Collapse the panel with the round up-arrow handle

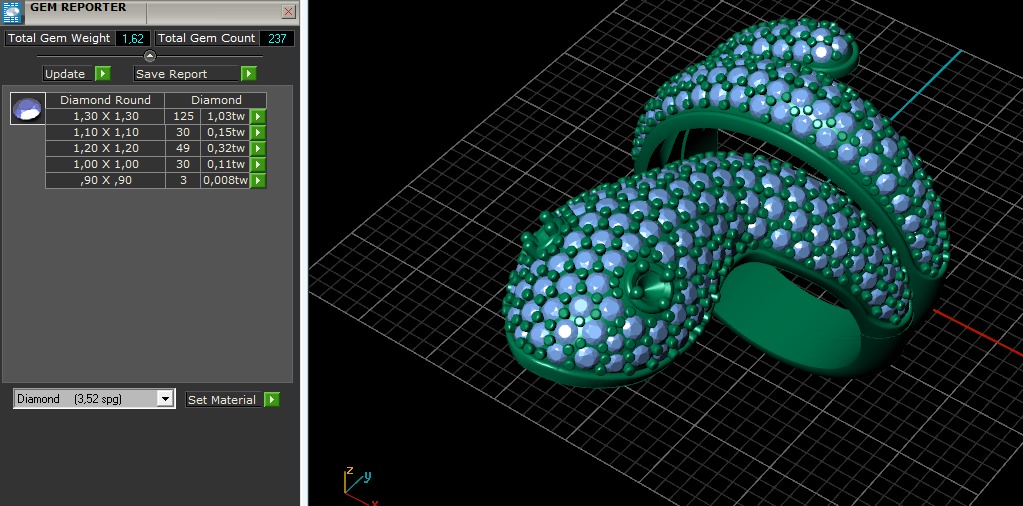coord(149,56)
